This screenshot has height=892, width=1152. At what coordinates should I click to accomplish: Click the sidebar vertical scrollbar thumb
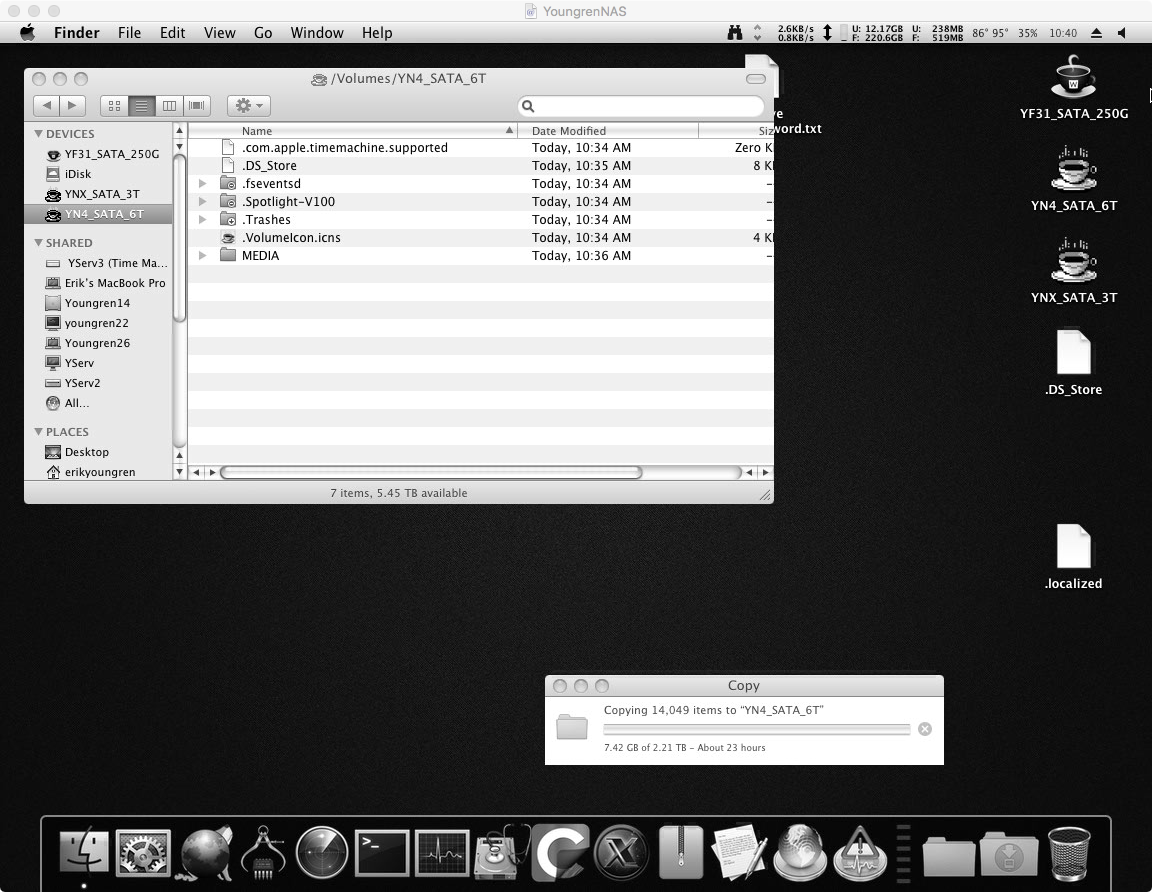[179, 238]
